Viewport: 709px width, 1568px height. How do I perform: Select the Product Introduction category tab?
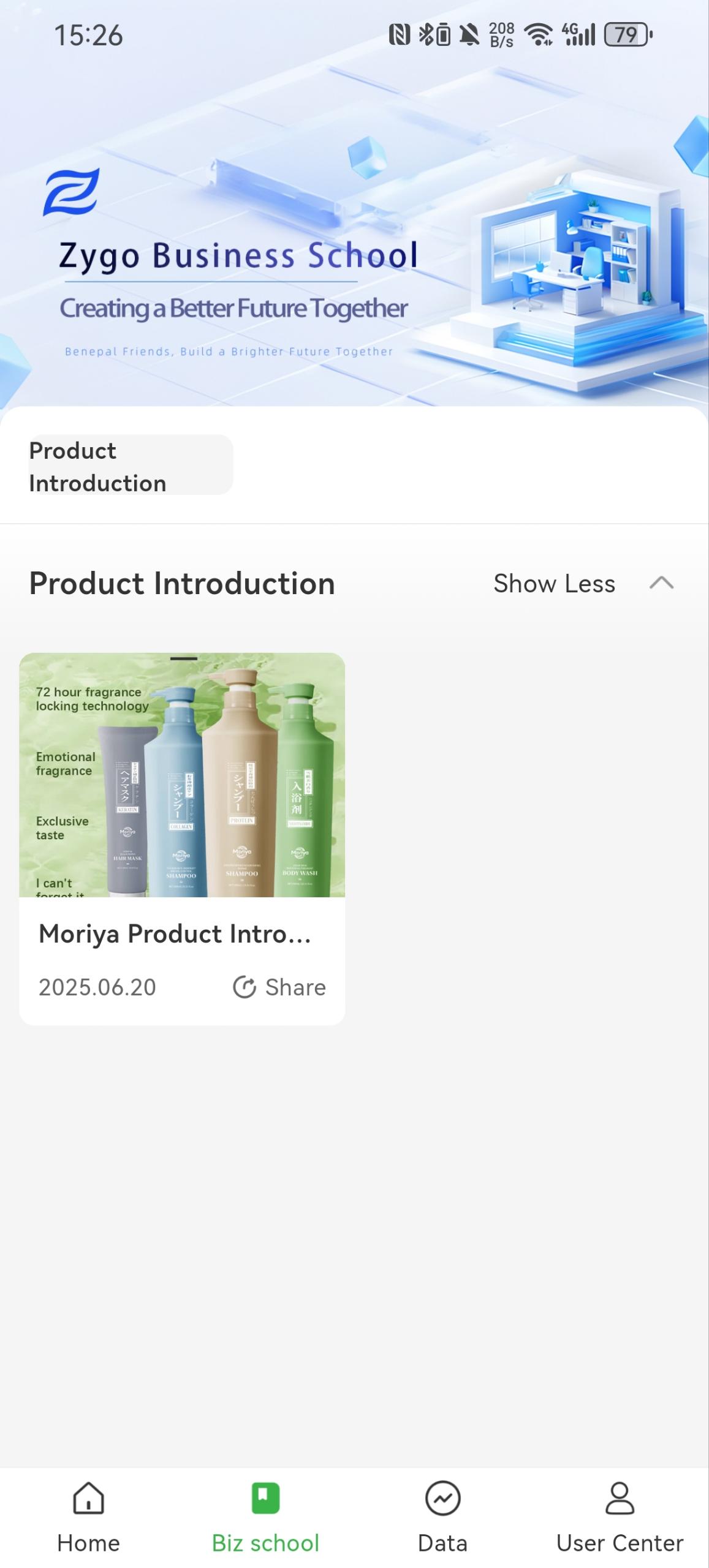click(131, 466)
